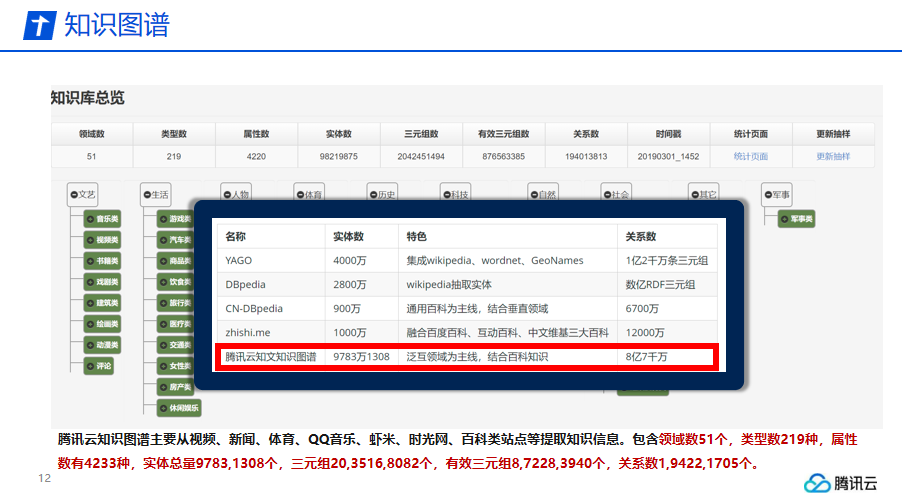Image resolution: width=902 pixels, height=502 pixels.
Task: Click the 属性数 value 4220
Action: (256, 156)
